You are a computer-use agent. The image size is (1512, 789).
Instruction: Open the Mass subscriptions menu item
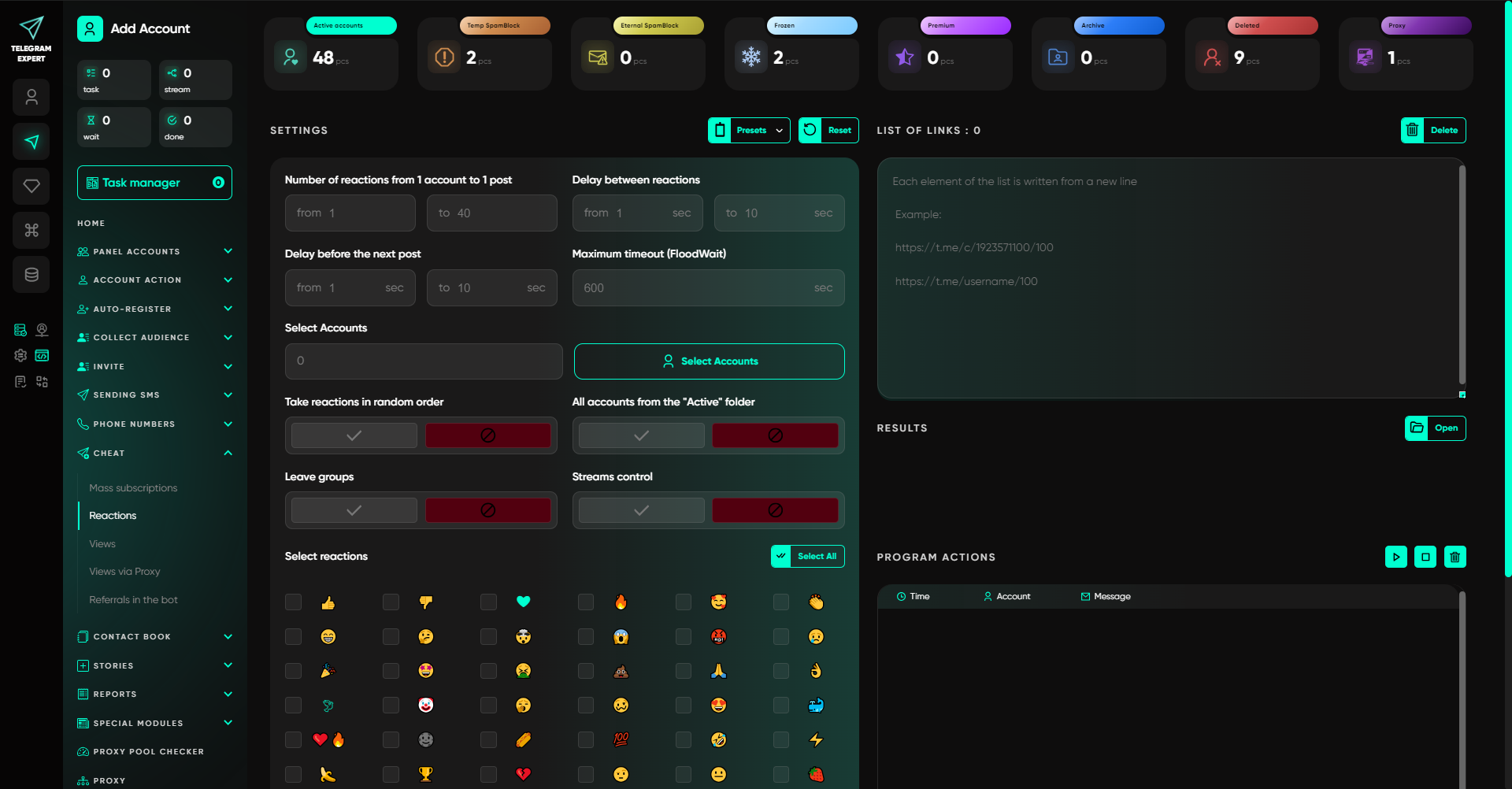point(133,487)
